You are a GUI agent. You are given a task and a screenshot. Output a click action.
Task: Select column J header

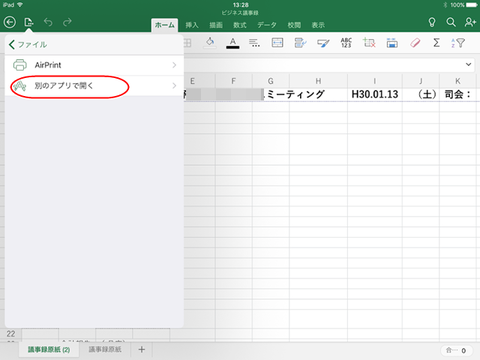tap(421, 81)
